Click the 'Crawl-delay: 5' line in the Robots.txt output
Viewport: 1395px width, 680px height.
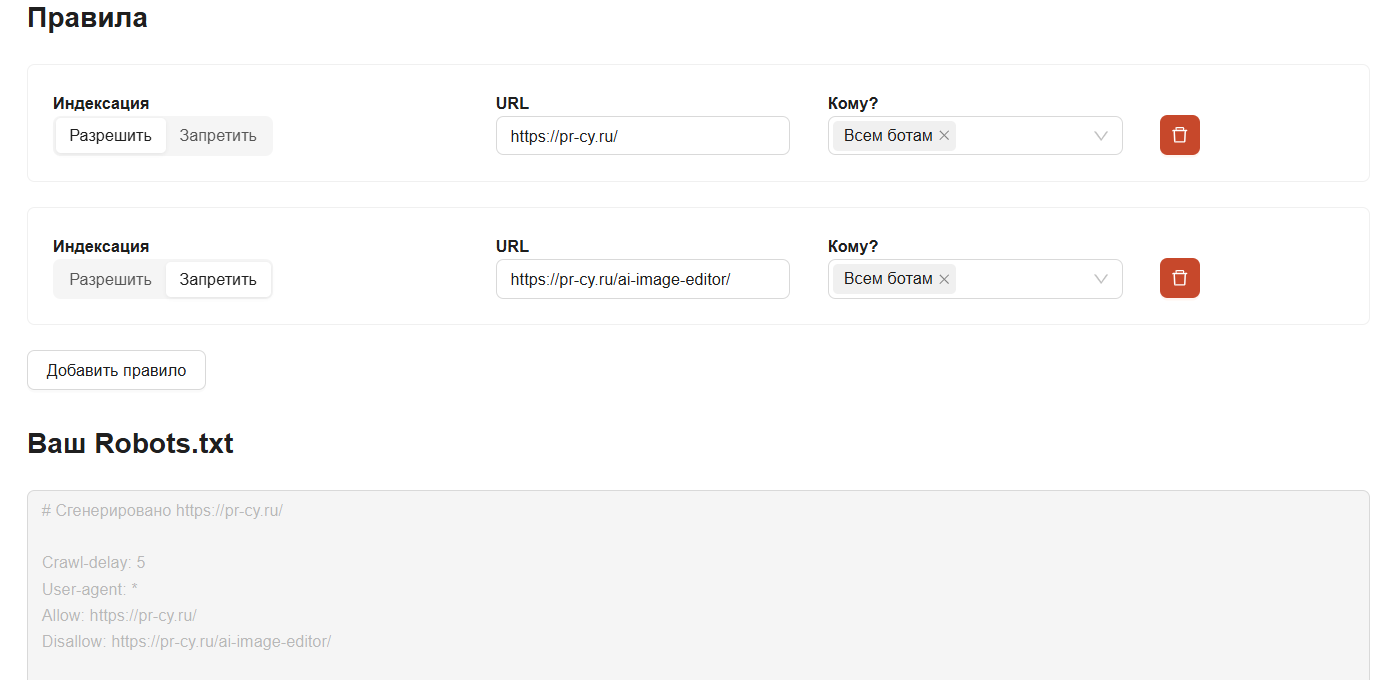tap(94, 563)
